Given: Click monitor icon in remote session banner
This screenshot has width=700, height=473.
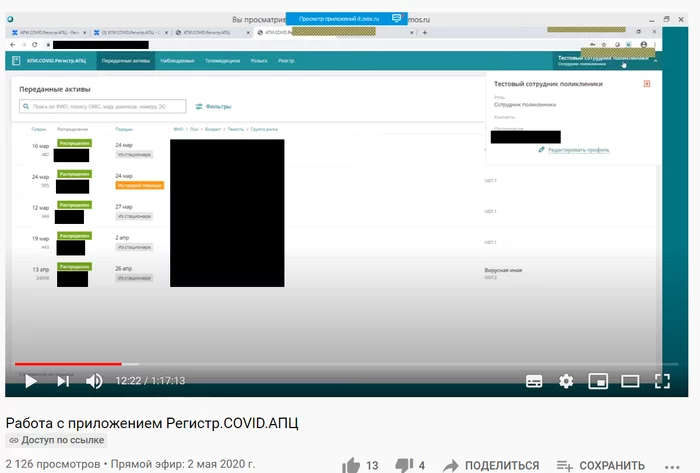Looking at the screenshot, I should click(x=396, y=18).
